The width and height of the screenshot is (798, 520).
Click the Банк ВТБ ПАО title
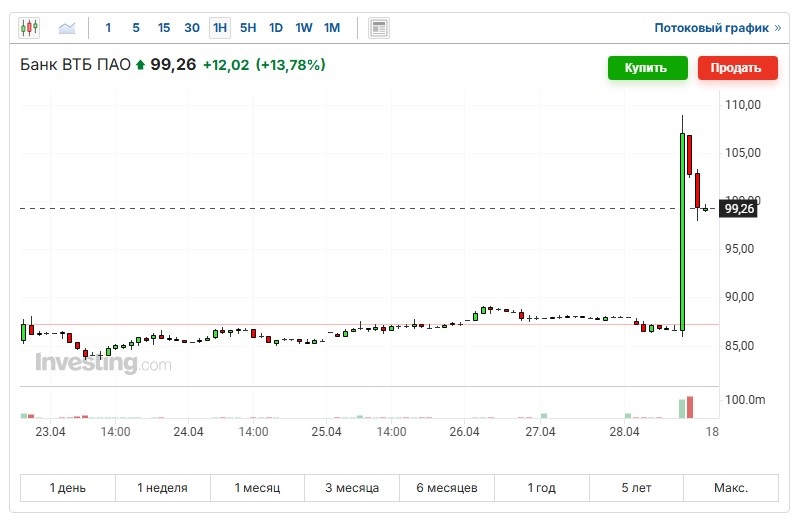[x=75, y=65]
